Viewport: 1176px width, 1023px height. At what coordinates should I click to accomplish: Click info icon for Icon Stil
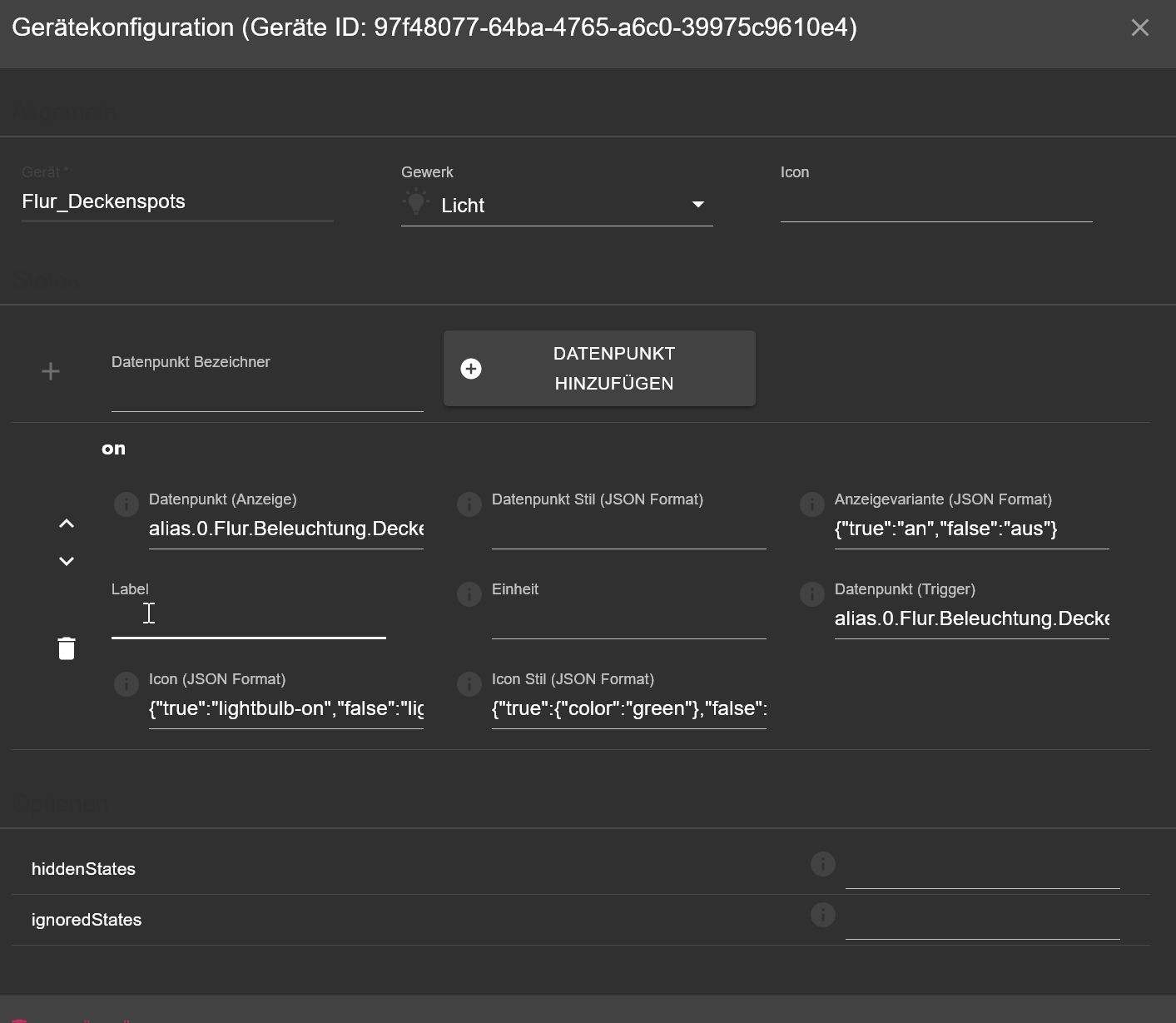(469, 683)
